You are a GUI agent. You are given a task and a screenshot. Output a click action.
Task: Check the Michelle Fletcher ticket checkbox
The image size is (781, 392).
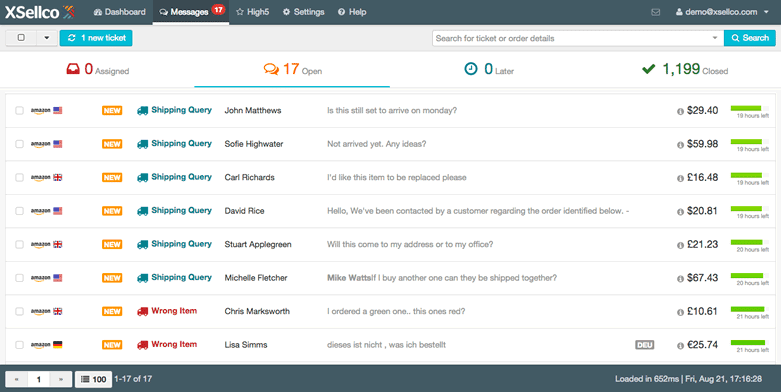point(19,278)
